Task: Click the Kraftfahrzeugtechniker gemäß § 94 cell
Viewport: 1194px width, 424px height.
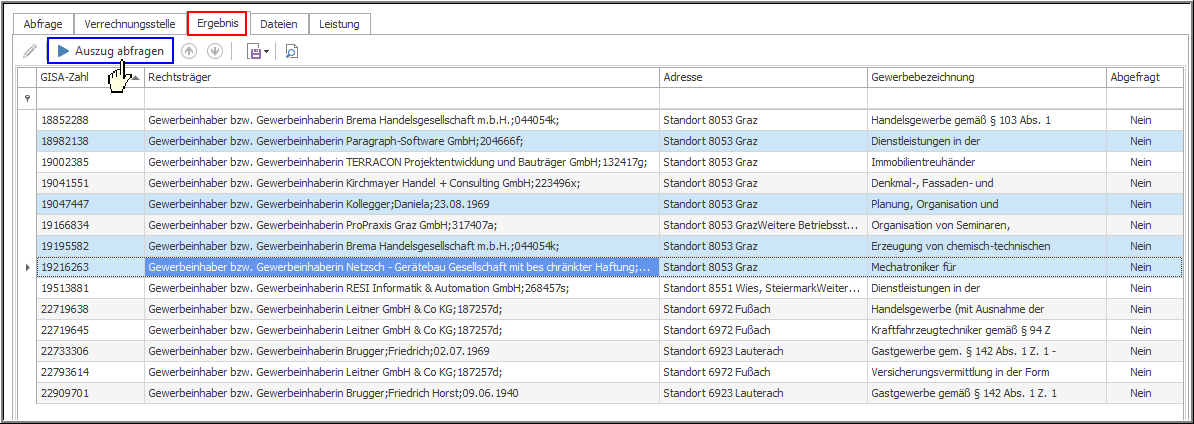Action: (x=986, y=330)
